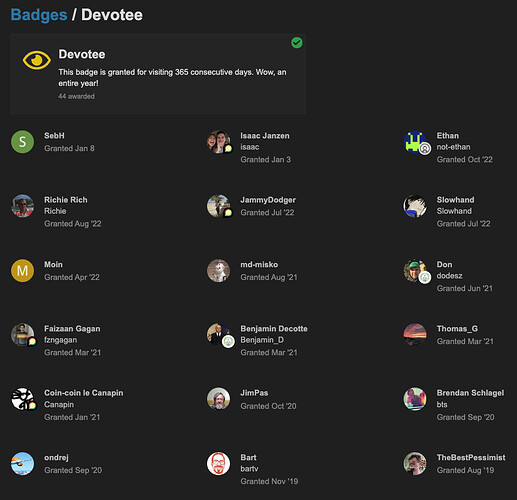Click the 'bts' username text
The width and height of the screenshot is (517, 500).
pyautogui.click(x=442, y=404)
